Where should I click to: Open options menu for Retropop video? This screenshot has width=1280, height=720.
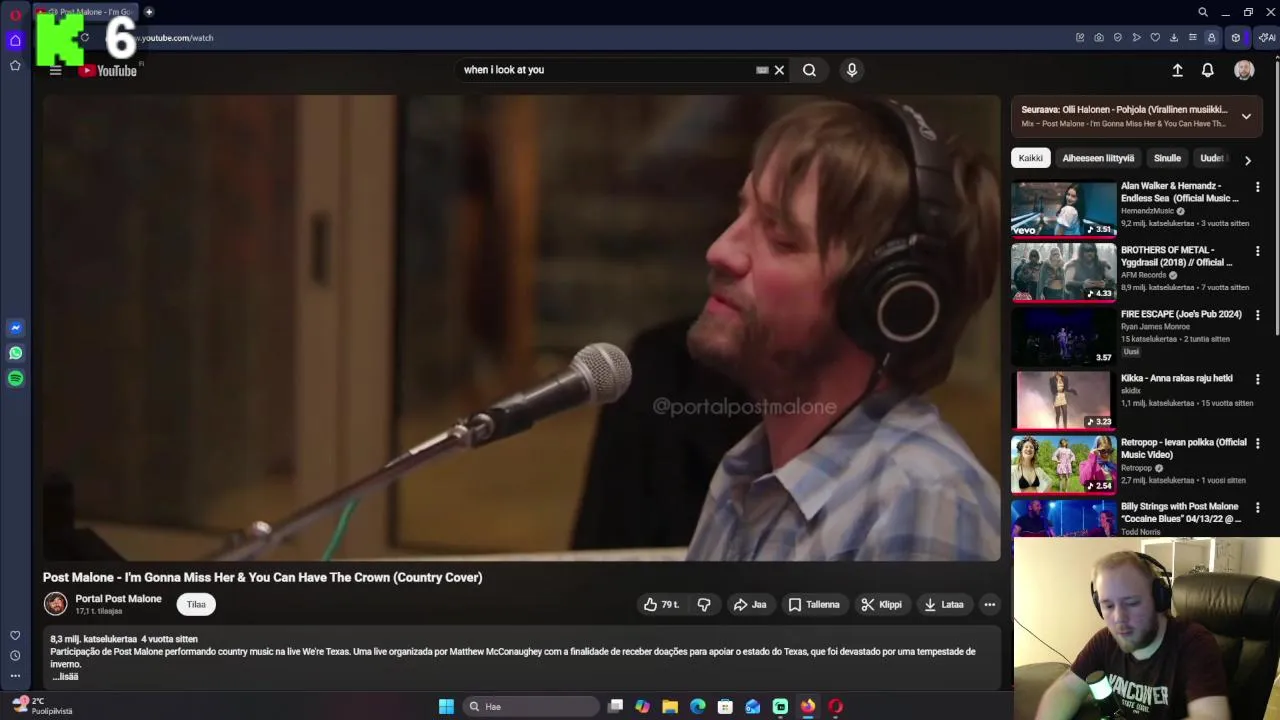(x=1257, y=443)
